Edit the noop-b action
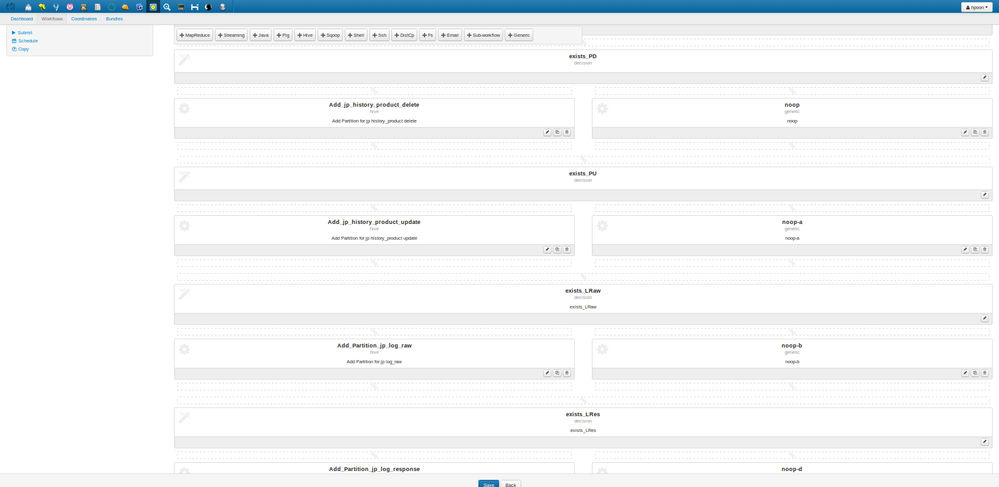 click(965, 373)
